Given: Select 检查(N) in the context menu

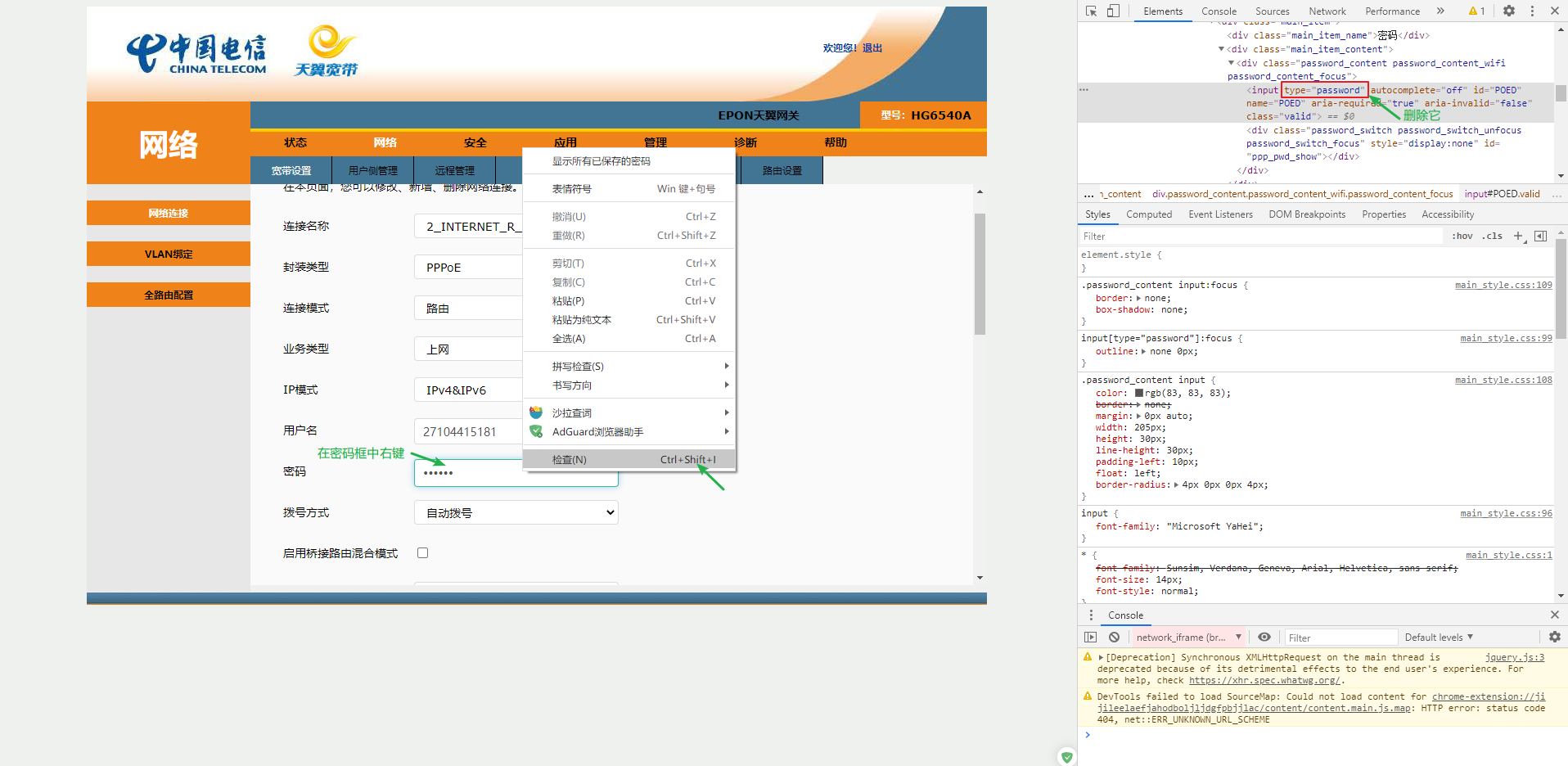Looking at the screenshot, I should point(629,459).
